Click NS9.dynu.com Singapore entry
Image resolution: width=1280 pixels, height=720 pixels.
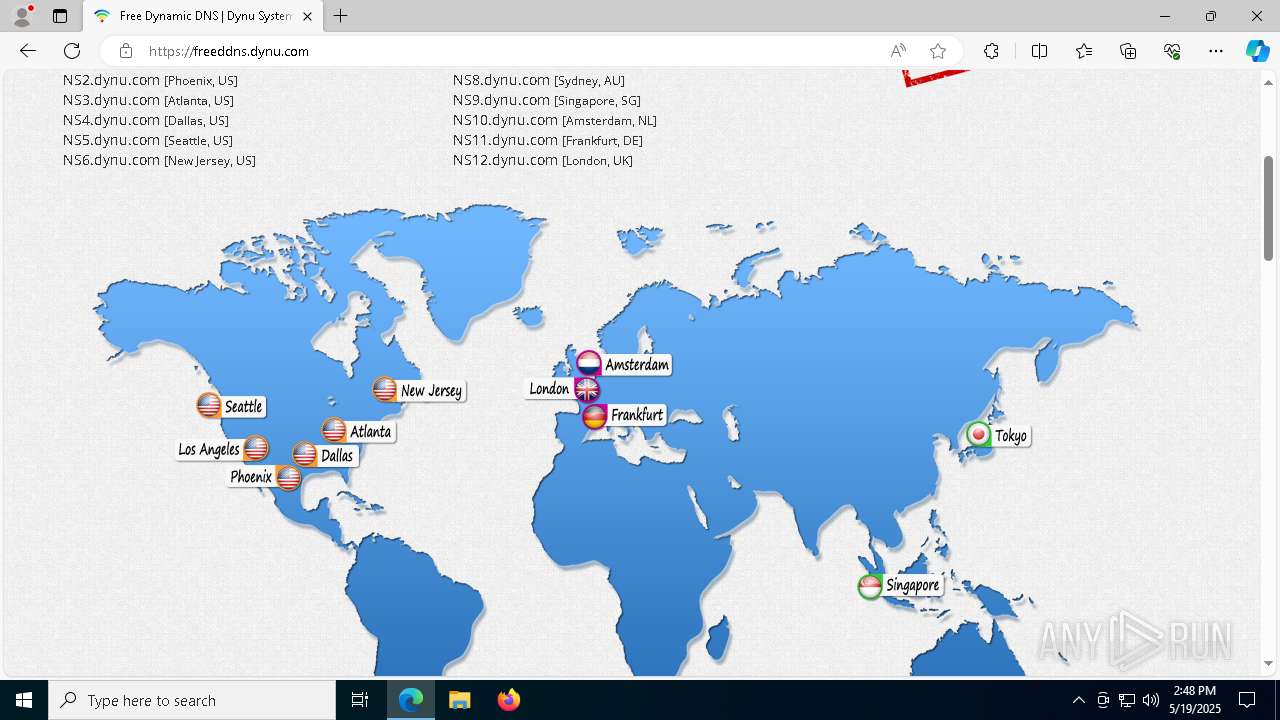547,100
